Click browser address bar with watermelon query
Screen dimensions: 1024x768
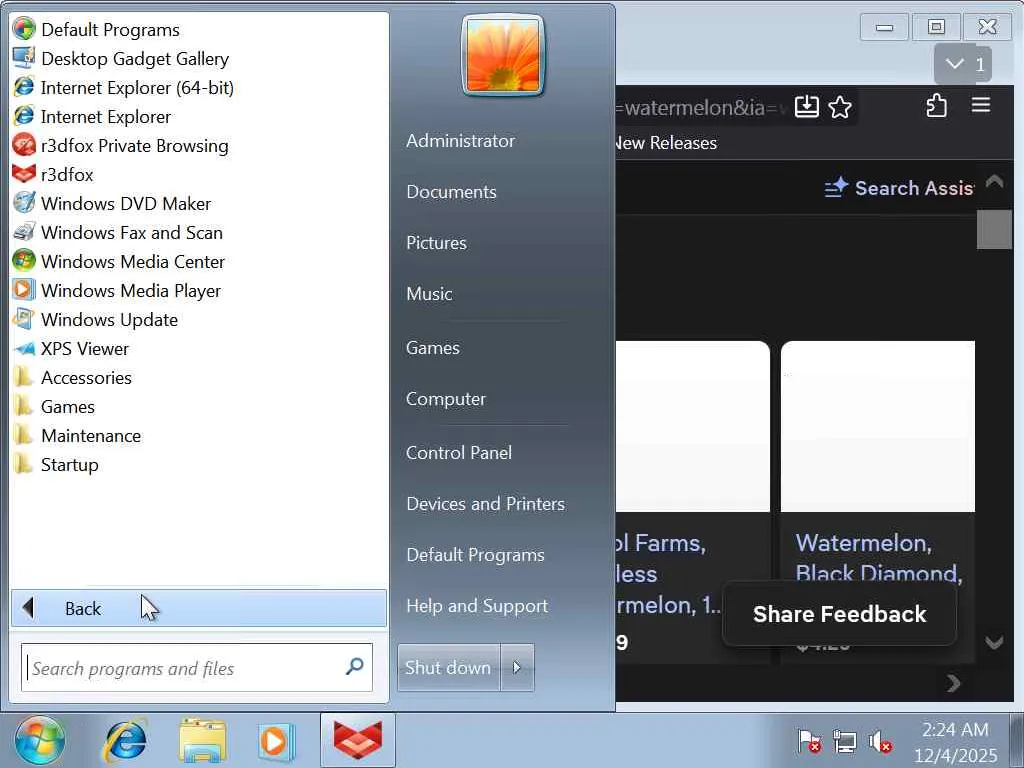[702, 107]
